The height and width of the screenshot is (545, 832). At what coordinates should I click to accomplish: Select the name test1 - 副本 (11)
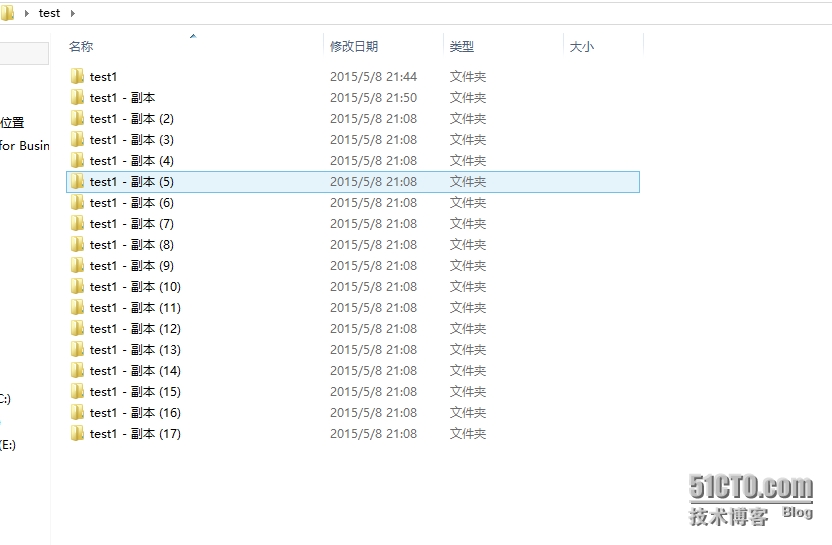135,308
